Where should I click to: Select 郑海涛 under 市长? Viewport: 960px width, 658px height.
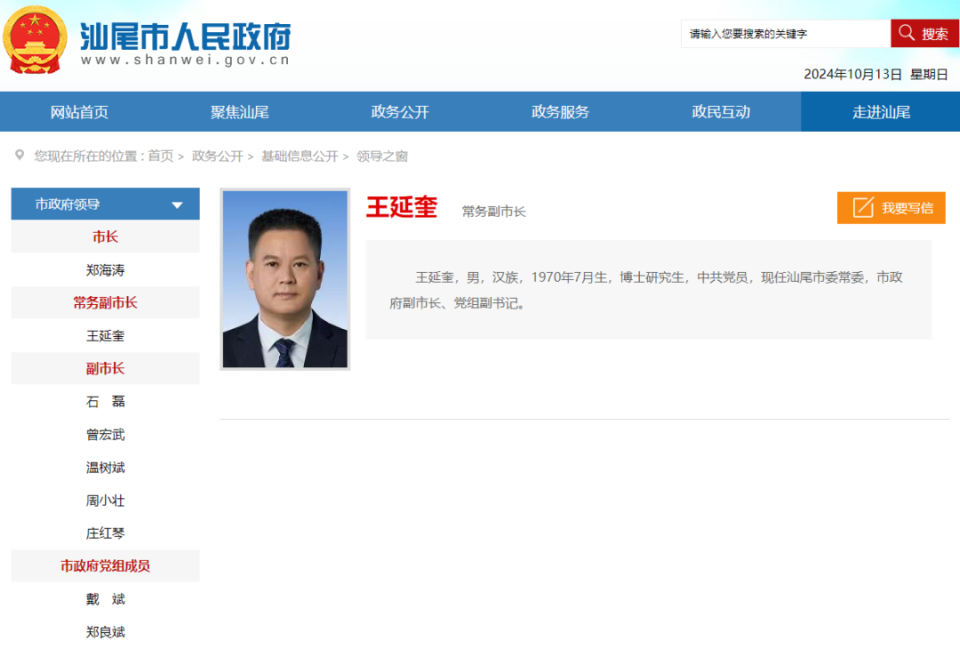pyautogui.click(x=104, y=269)
